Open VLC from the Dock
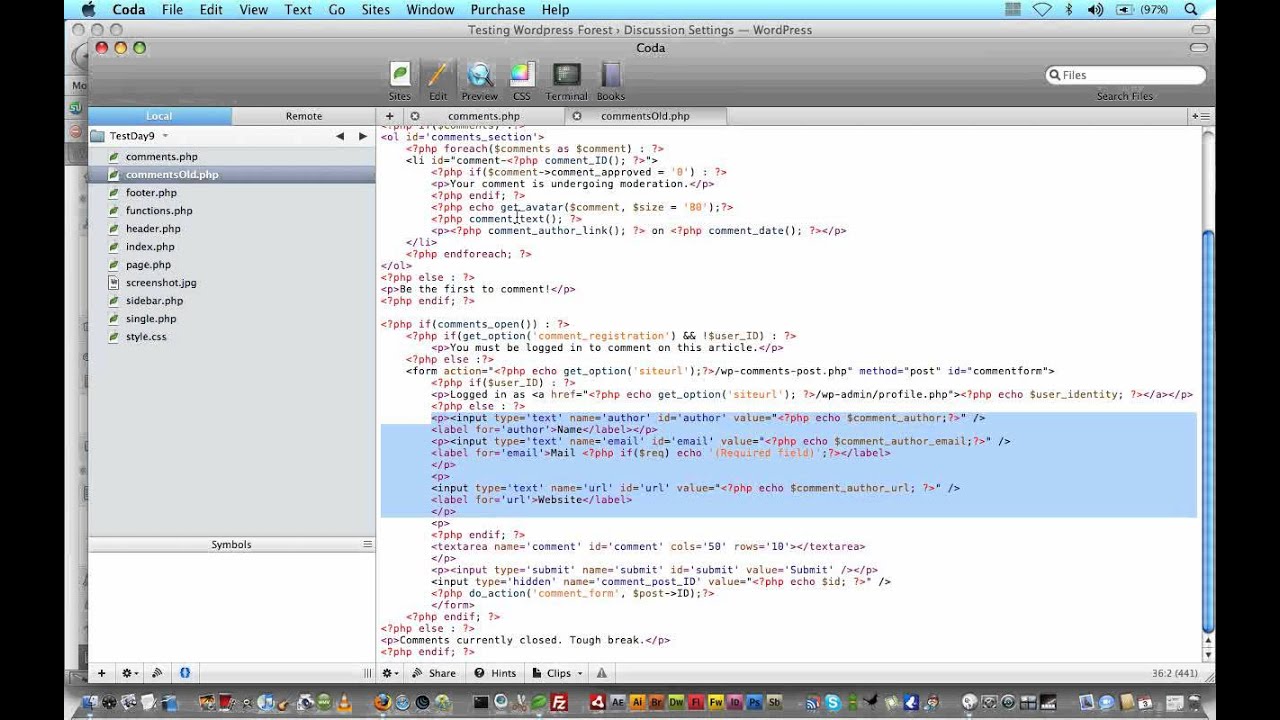Image resolution: width=1280 pixels, height=720 pixels. tap(344, 702)
